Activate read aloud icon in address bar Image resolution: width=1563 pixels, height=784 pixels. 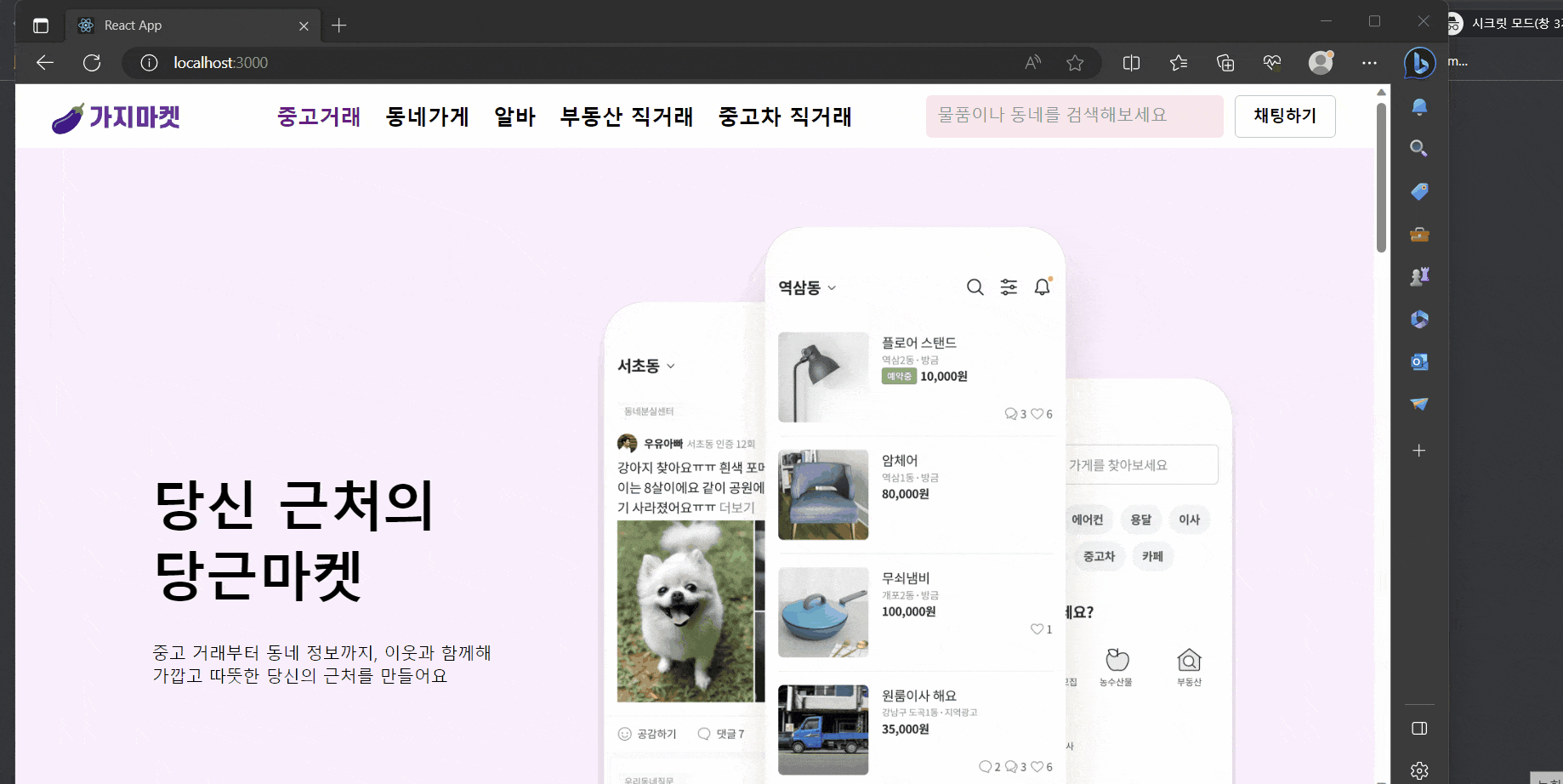[1032, 62]
